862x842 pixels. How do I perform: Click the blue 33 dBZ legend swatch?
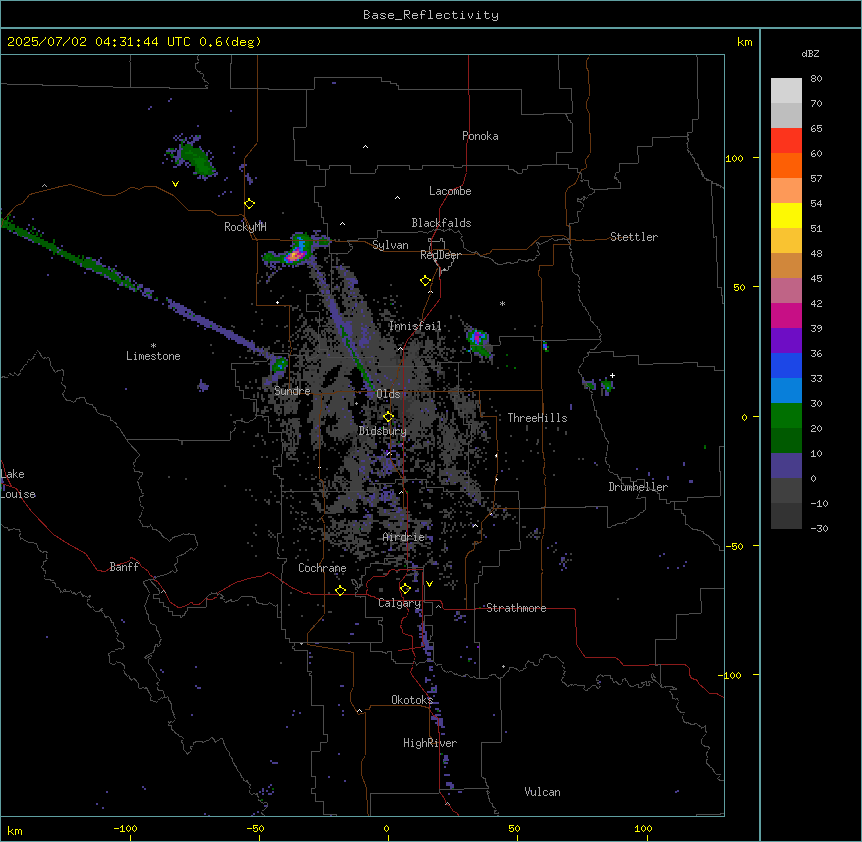tap(786, 365)
